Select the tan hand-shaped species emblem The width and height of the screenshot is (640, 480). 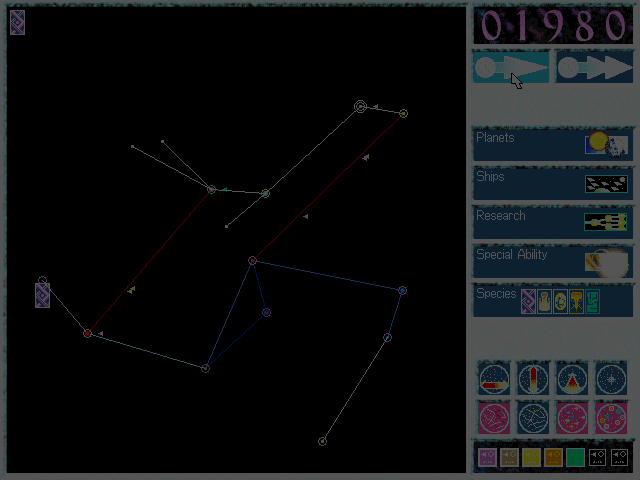point(544,302)
